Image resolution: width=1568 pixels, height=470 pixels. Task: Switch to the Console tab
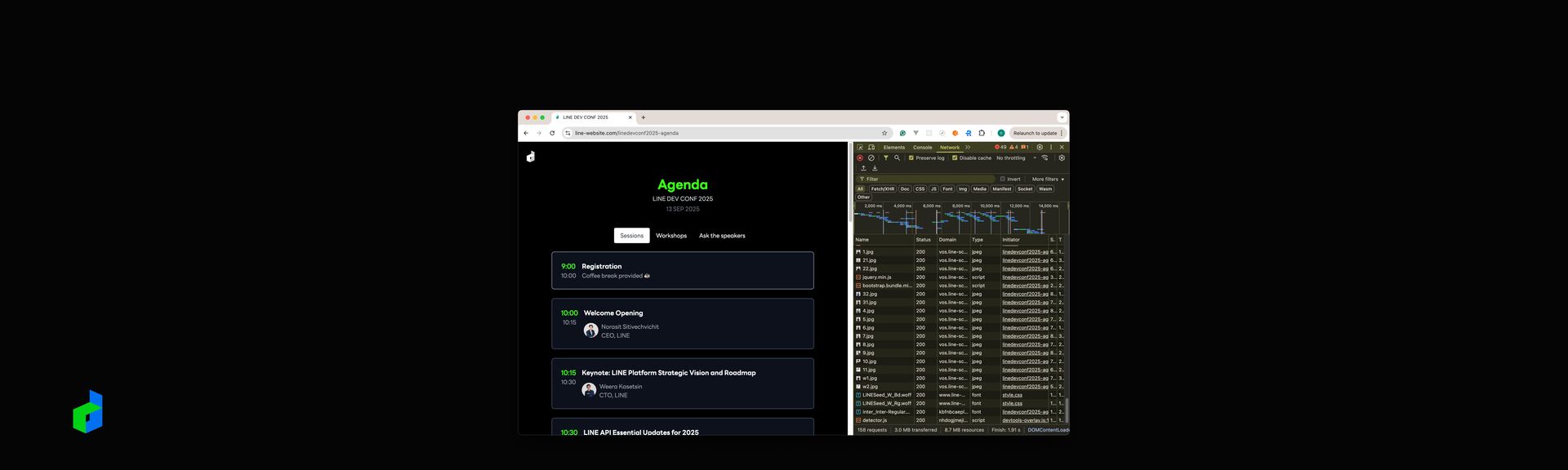click(x=922, y=148)
